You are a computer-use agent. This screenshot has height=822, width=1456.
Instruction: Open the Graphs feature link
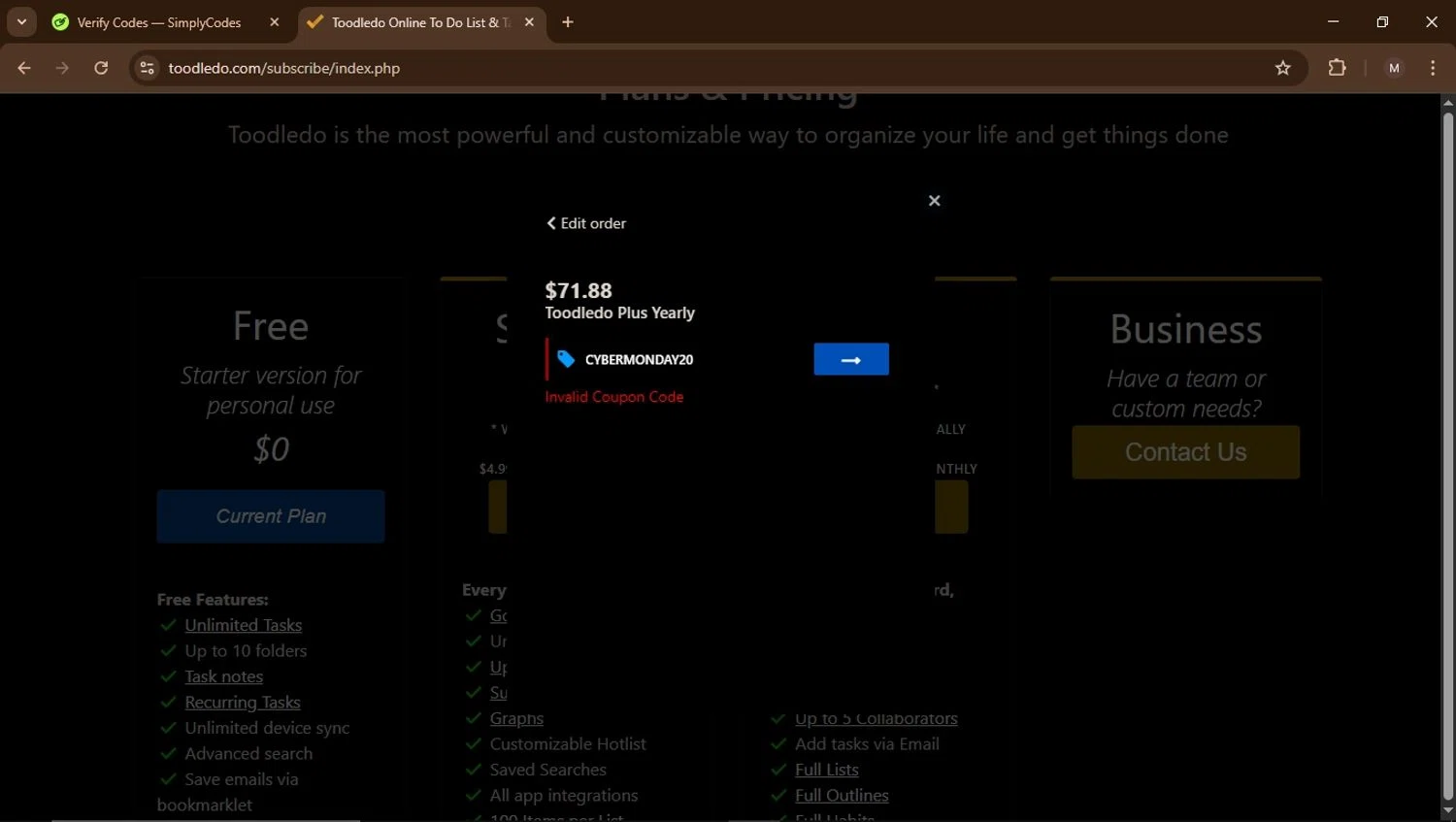(516, 718)
